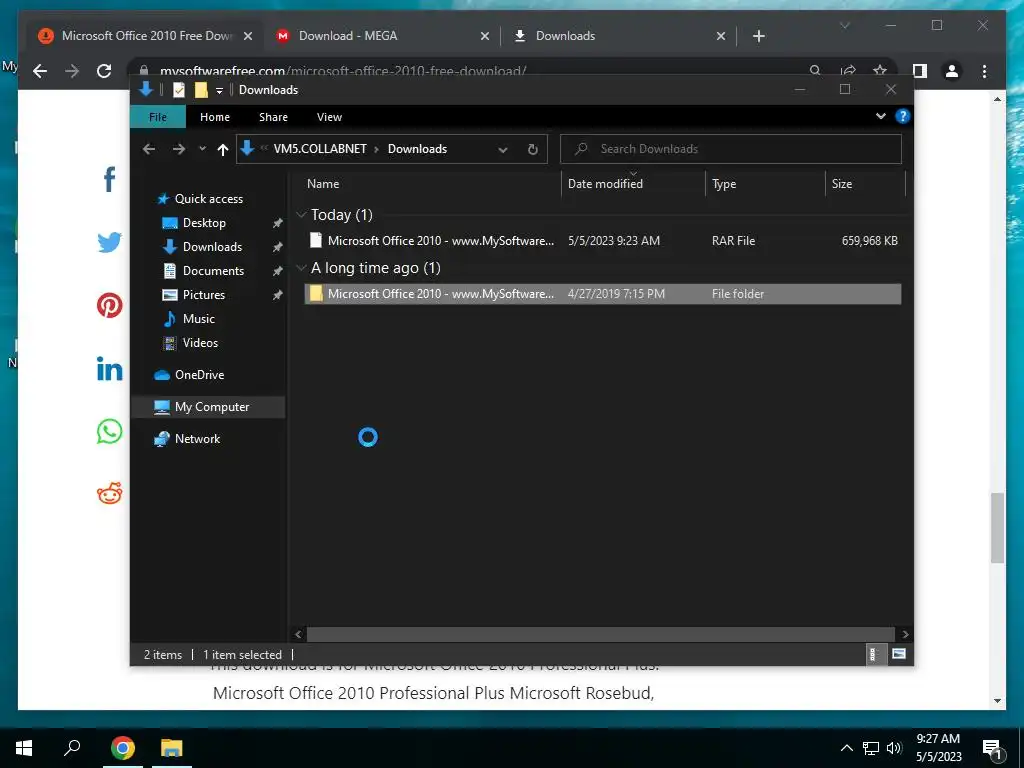Click the Pinterest share icon on webpage
This screenshot has height=768, width=1024.
click(109, 305)
